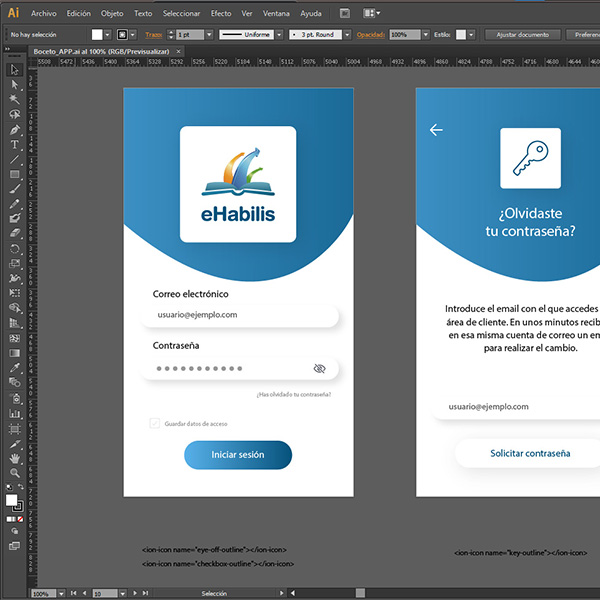
Task: Select the Rectangle tool
Action: point(15,174)
